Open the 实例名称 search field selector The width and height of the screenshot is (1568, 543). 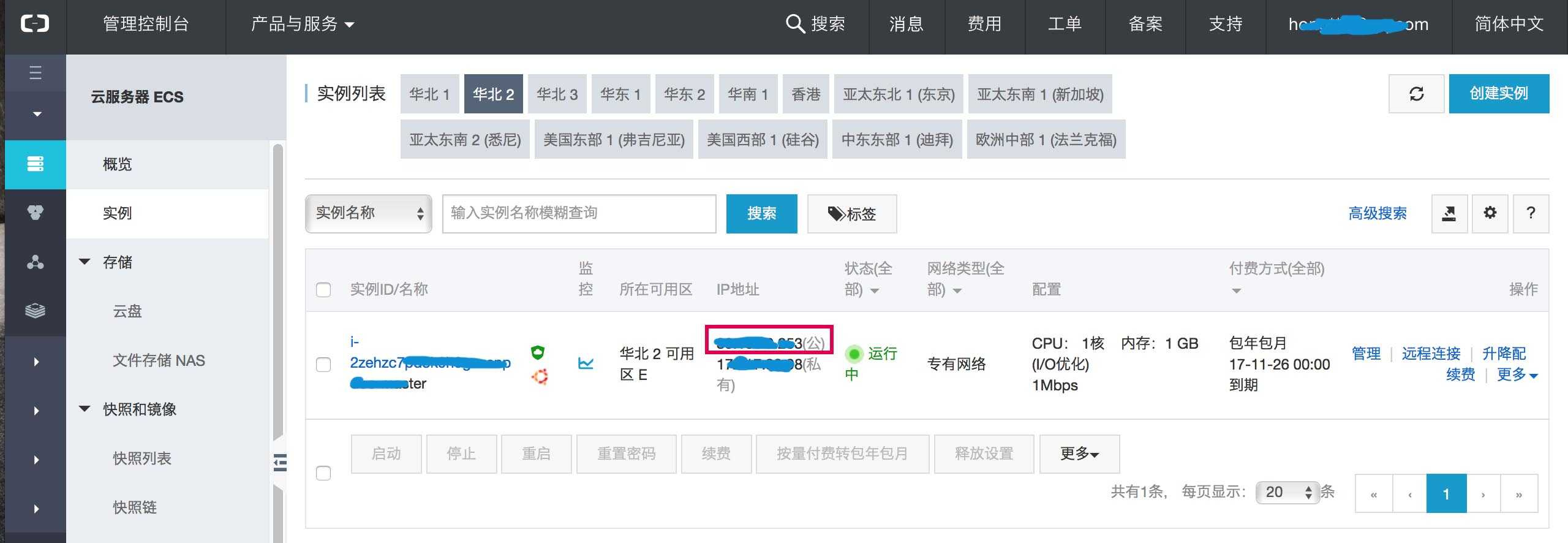coord(369,213)
